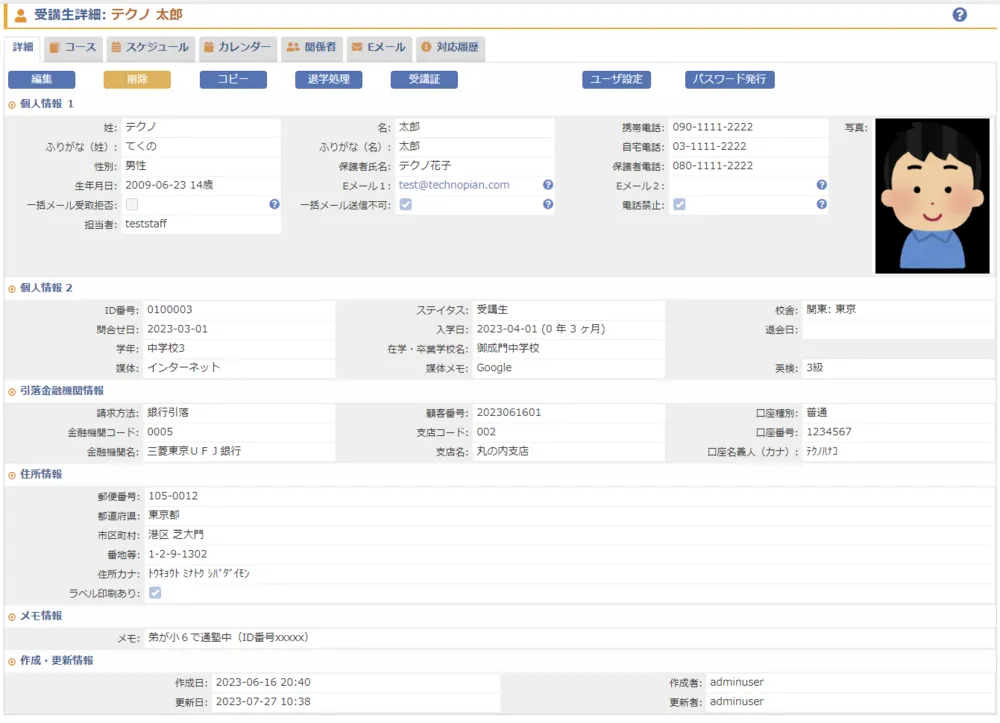Click the コピー button
This screenshot has width=1000, height=723.
point(233,79)
